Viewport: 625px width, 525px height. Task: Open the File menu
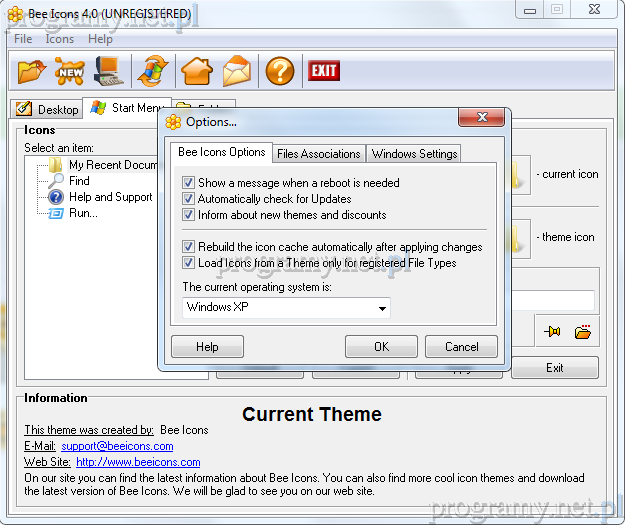coord(23,39)
